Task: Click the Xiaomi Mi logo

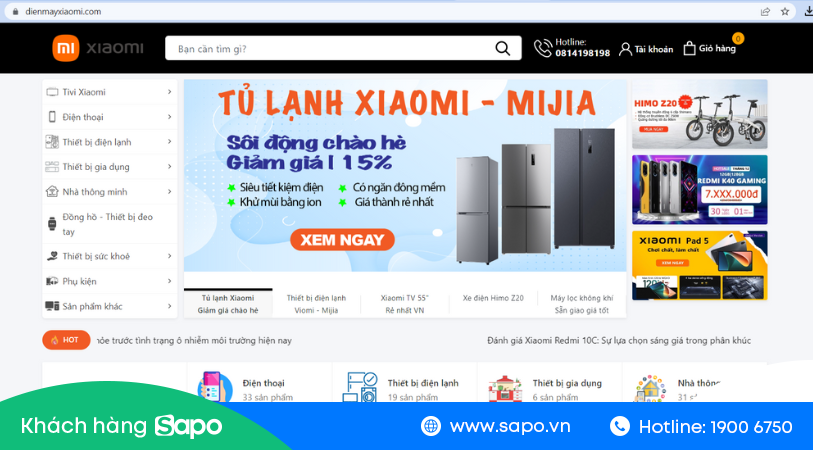Action: click(x=66, y=48)
